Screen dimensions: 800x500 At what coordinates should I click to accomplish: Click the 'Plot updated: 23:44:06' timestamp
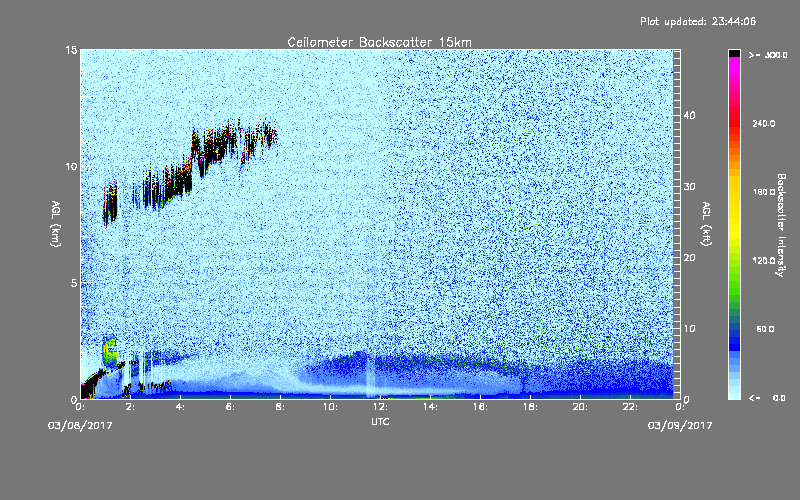click(x=698, y=21)
